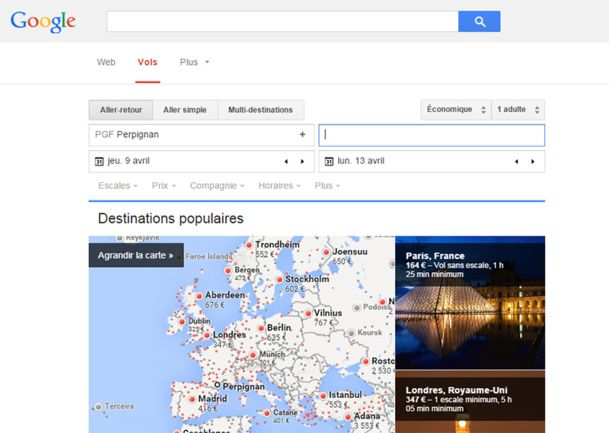609x433 pixels.
Task: Click the Terceira map marker
Action: pos(98,407)
